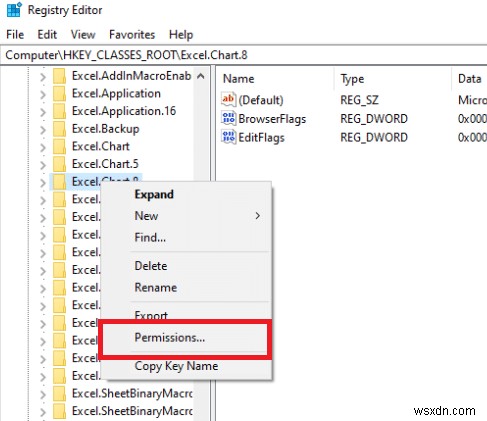Click the Excel.Chart.5 folder icon
Screen dimensions: 487x421
coord(60,164)
